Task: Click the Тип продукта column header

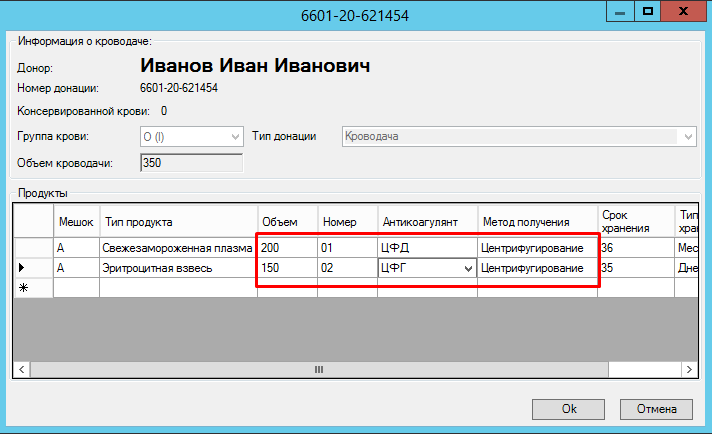Action: point(177,221)
